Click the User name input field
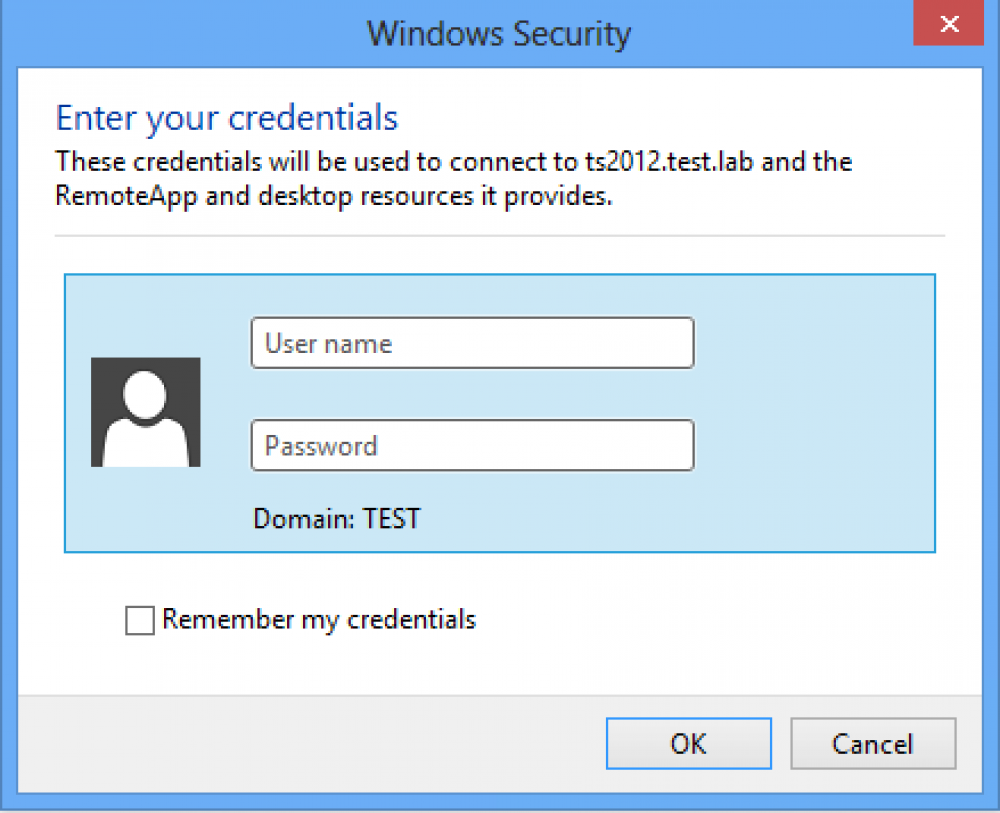Screen dimensions: 1000x813 coord(473,343)
